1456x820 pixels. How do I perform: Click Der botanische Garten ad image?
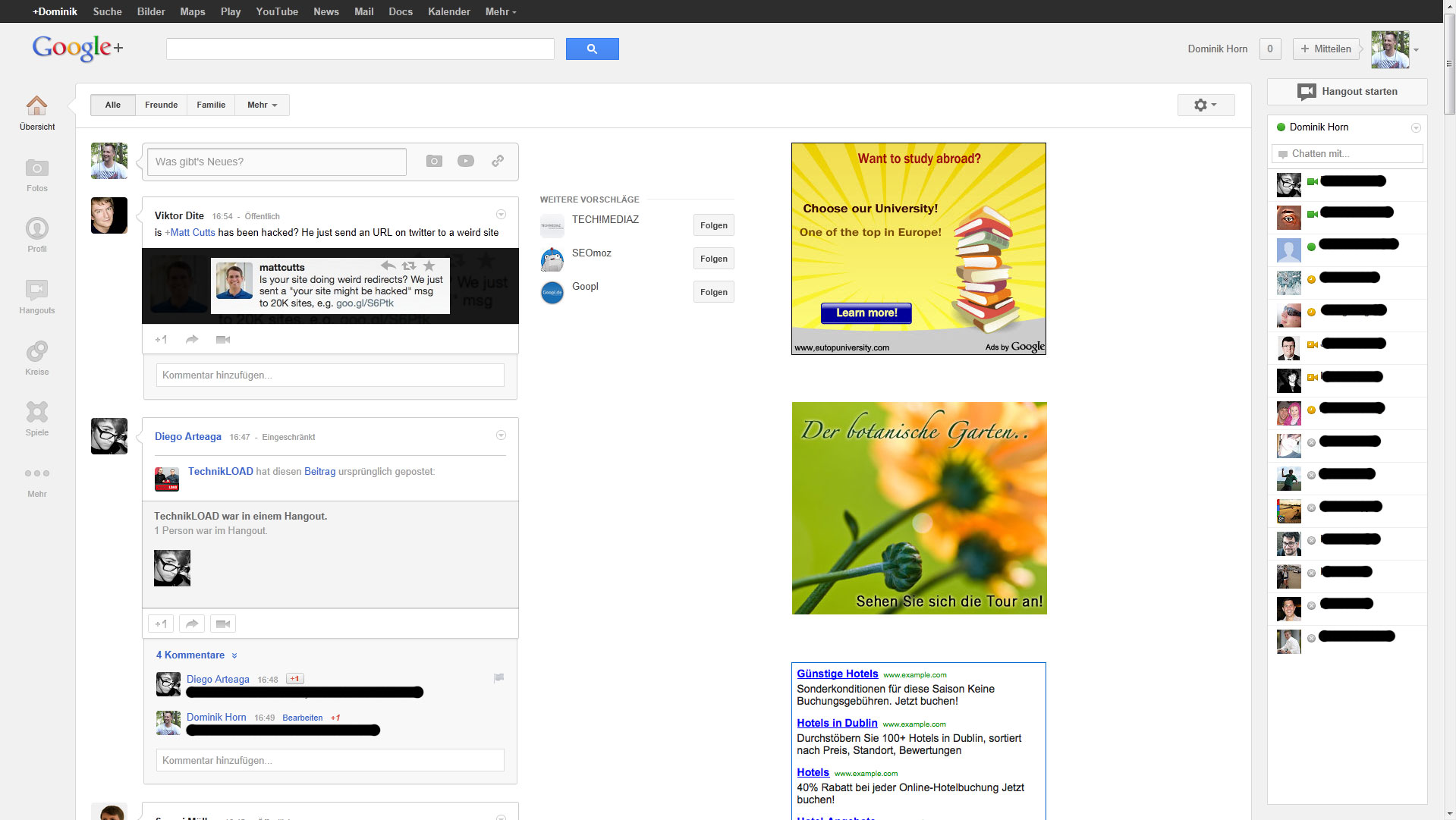tap(919, 508)
